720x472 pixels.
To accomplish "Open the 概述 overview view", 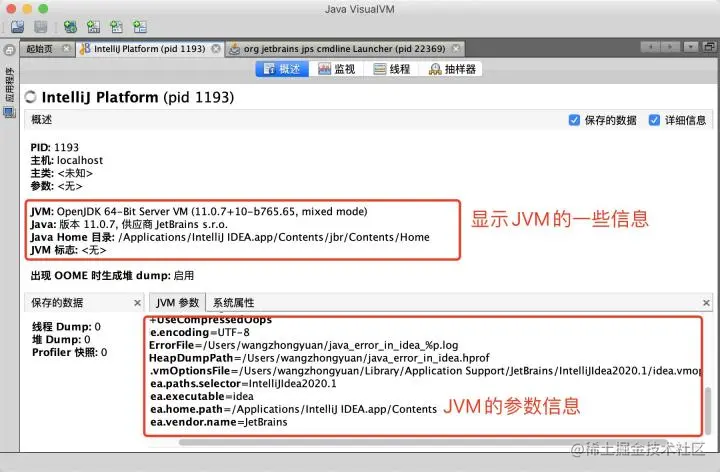I will coord(282,69).
